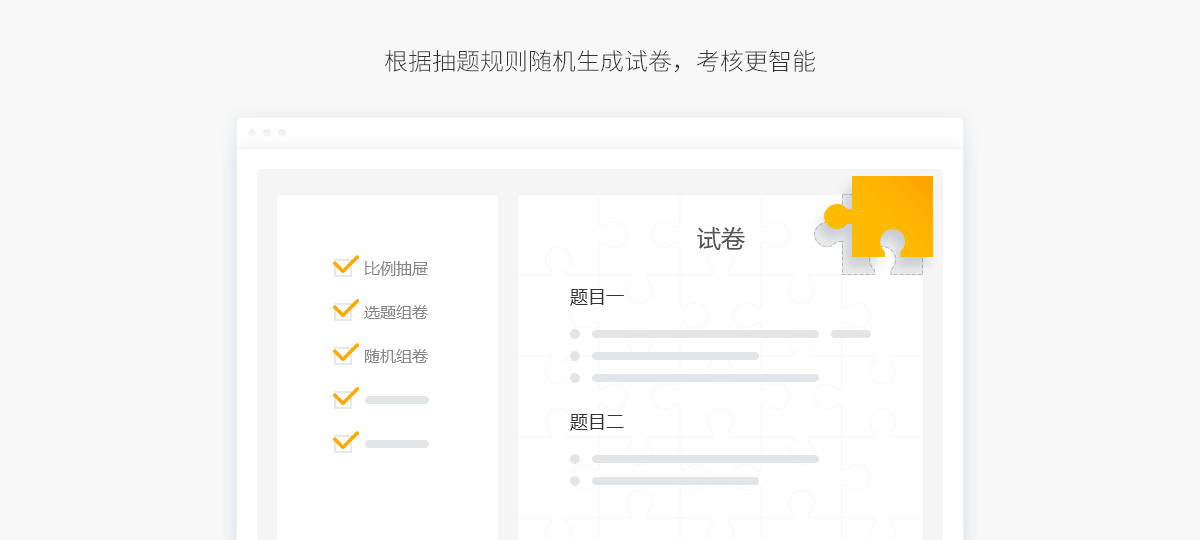Uncheck the last checkbox in the list

tap(343, 444)
